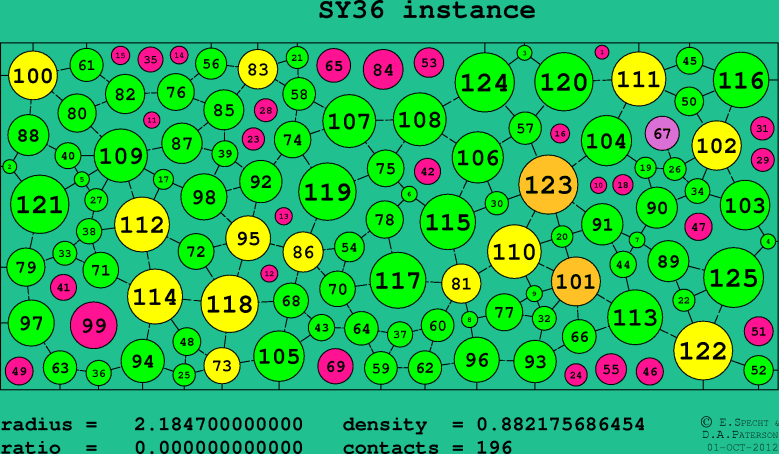This screenshot has width=779, height=454.
Task: Click the contacts count 196
Action: tap(494, 447)
